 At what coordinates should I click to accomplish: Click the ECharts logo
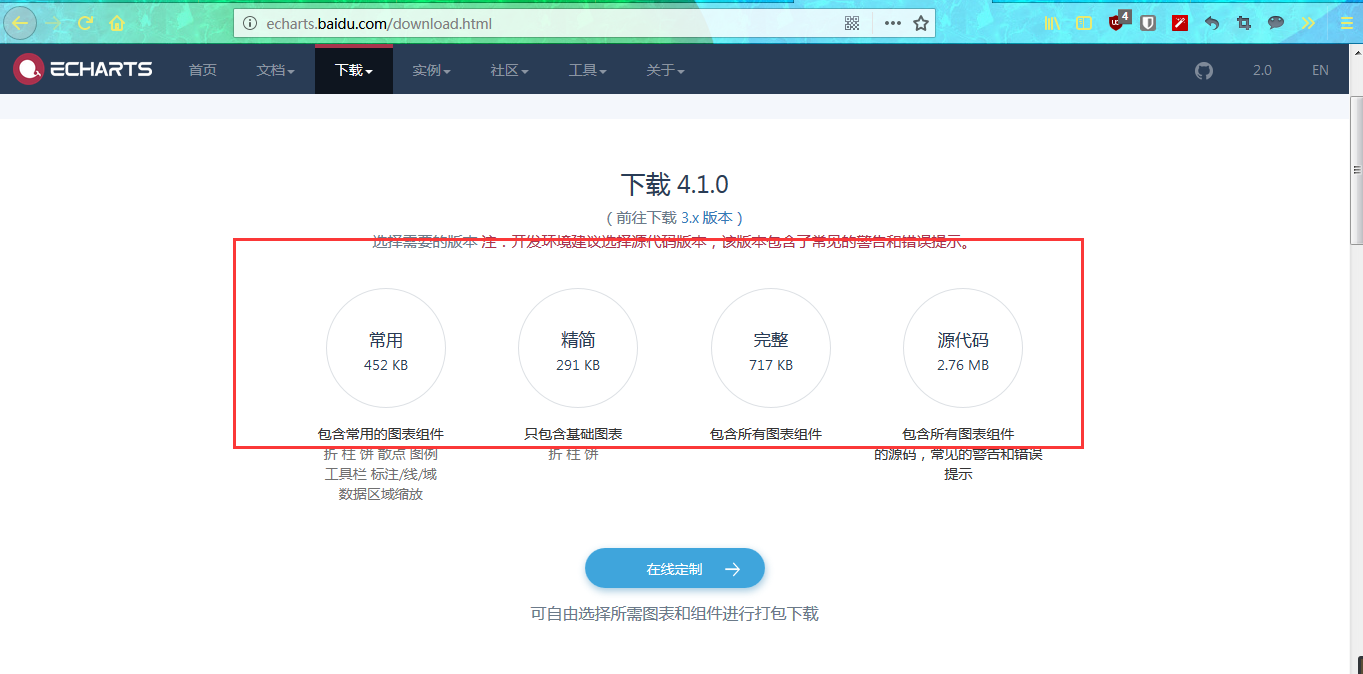click(x=83, y=69)
